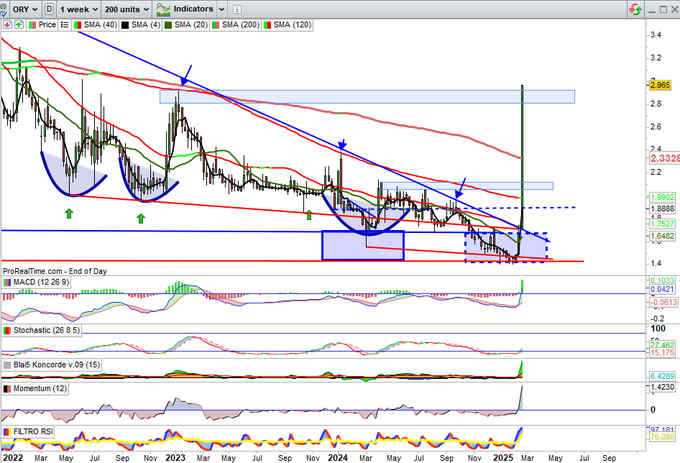The image size is (680, 463).
Task: Click the MACD panel color icon
Action: 7,282
